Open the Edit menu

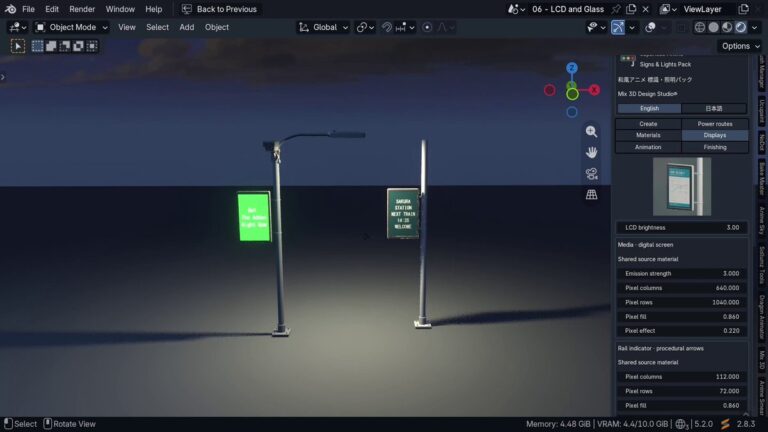[52, 9]
